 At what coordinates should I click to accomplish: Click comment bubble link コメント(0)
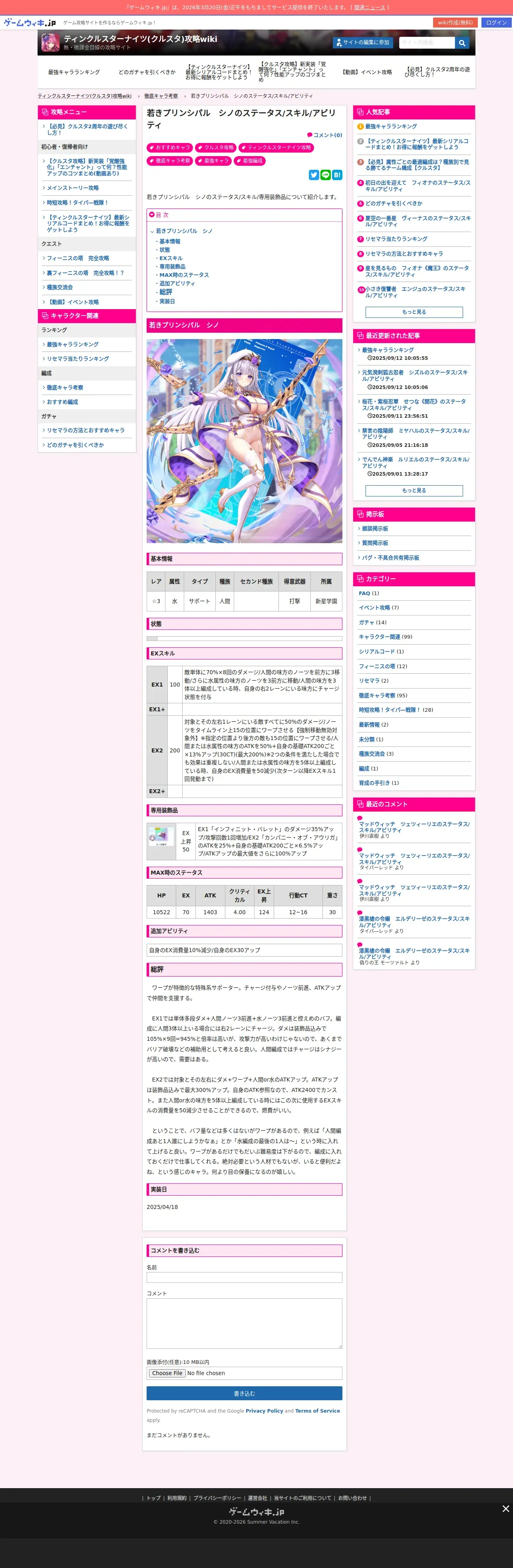pos(324,135)
